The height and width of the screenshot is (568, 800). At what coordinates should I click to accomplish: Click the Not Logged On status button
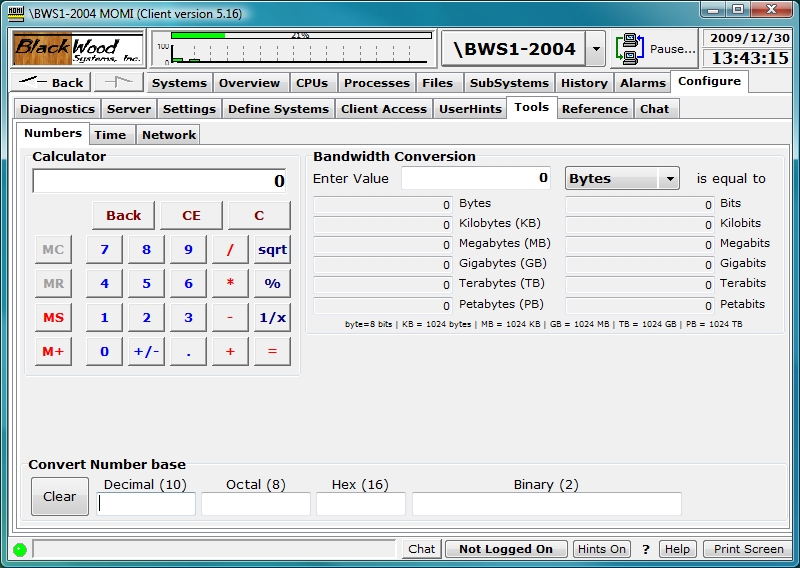coord(506,549)
